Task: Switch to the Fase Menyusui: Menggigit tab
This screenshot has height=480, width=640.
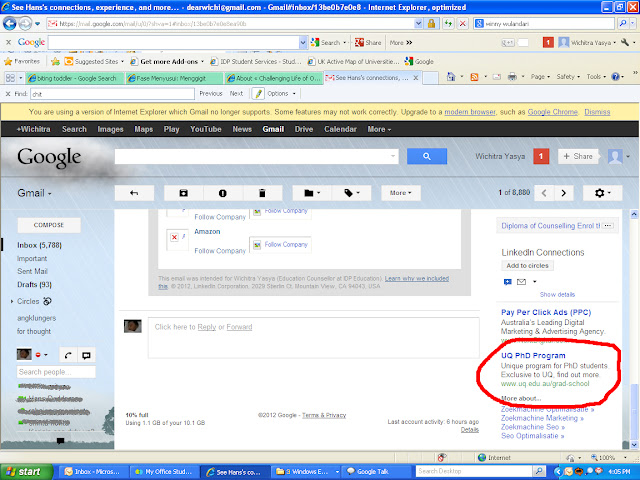Action: pyautogui.click(x=174, y=78)
